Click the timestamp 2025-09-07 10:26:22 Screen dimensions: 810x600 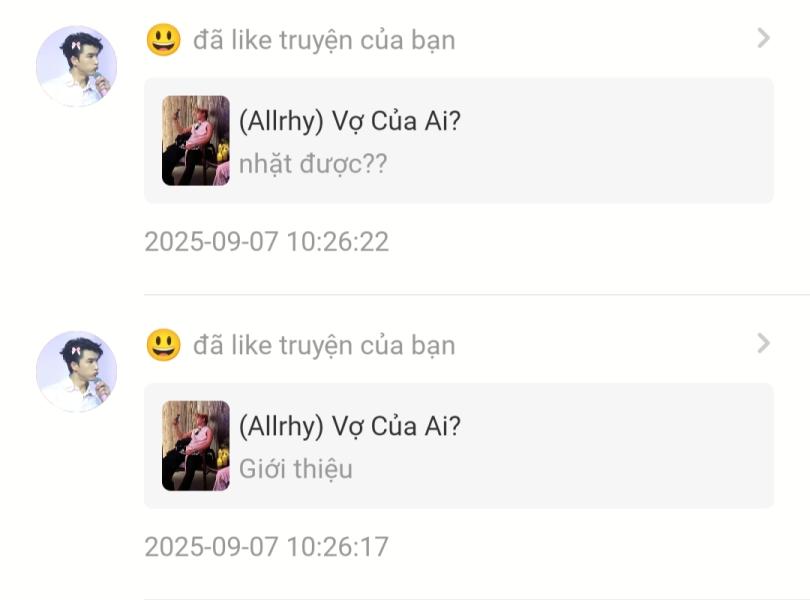click(x=267, y=241)
